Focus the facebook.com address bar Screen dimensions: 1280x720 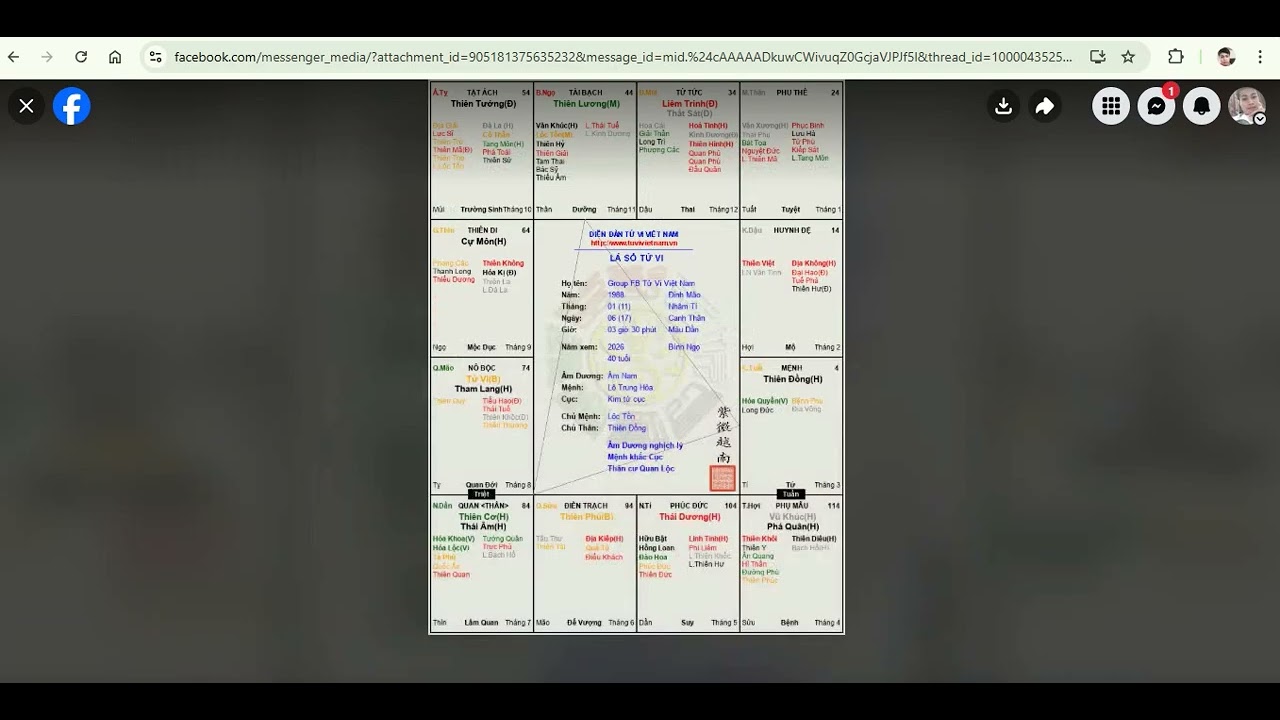pos(622,57)
